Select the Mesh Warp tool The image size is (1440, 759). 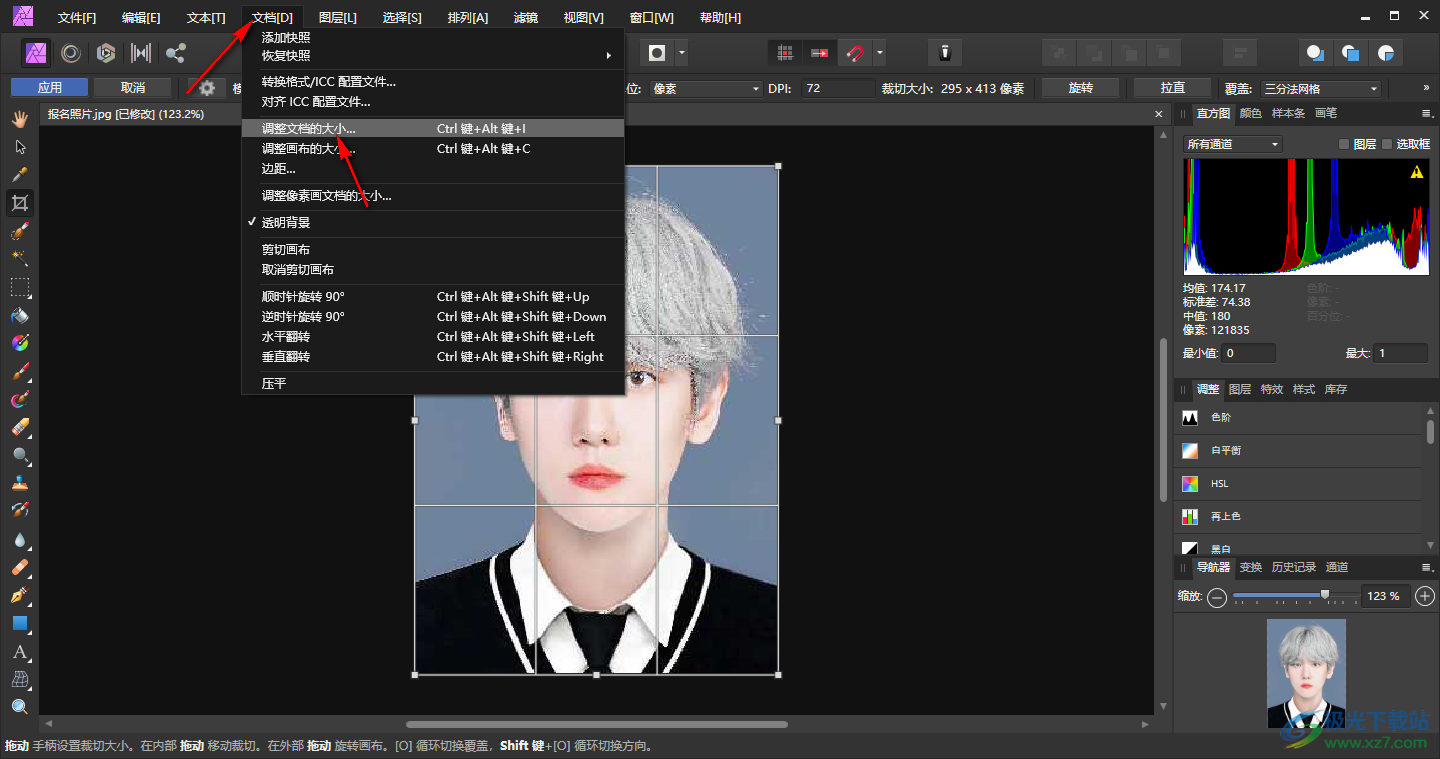coord(19,679)
